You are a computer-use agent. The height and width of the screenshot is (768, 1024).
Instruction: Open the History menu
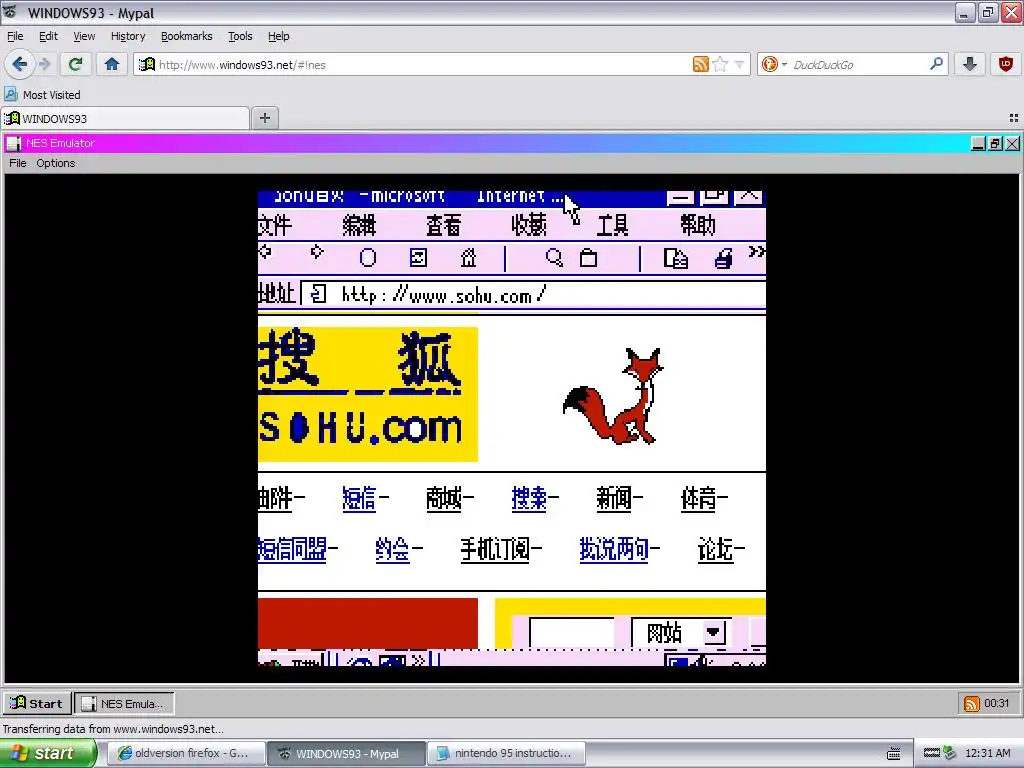(x=127, y=36)
